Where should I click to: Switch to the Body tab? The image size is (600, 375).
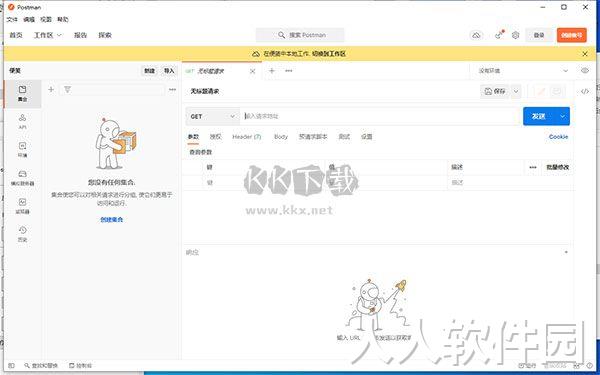281,137
